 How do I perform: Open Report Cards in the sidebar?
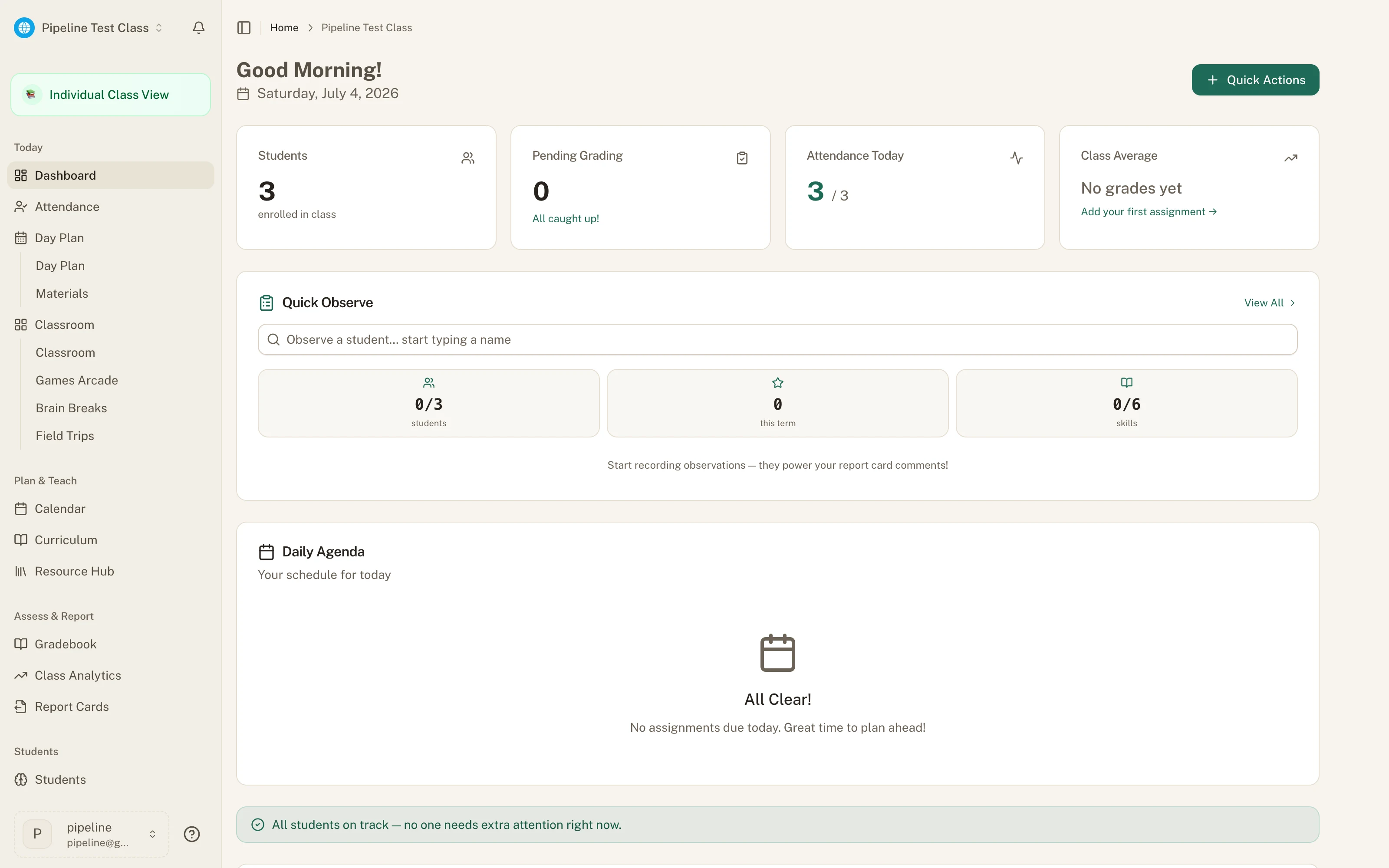[110, 707]
